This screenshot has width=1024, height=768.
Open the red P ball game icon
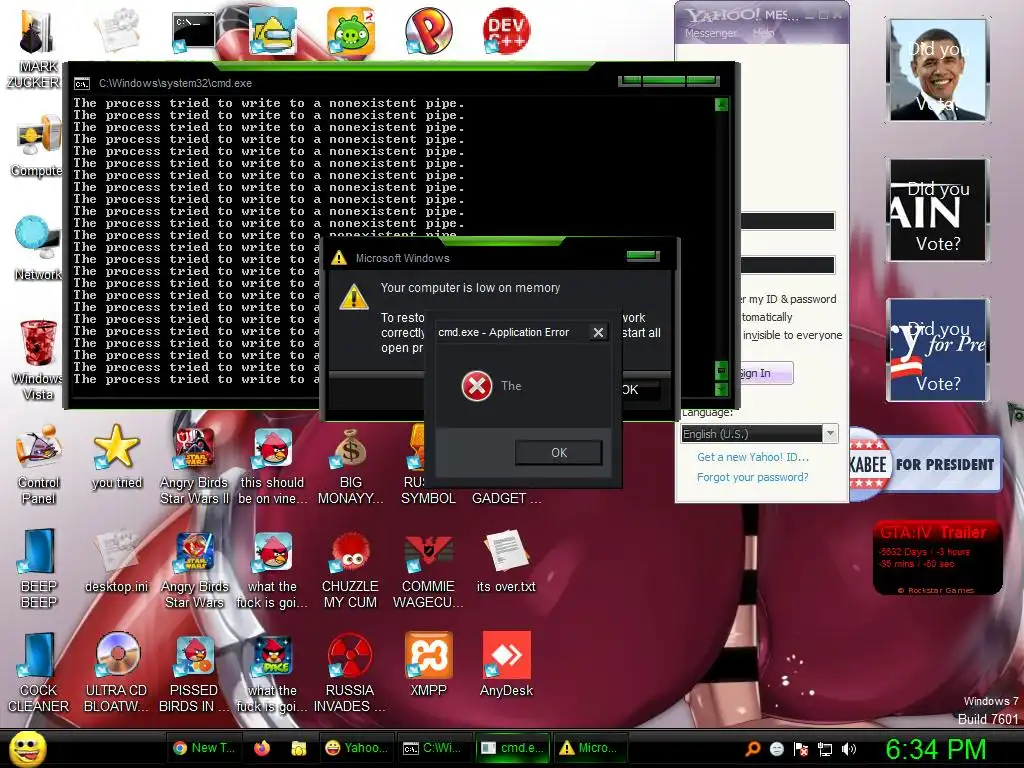tap(428, 31)
